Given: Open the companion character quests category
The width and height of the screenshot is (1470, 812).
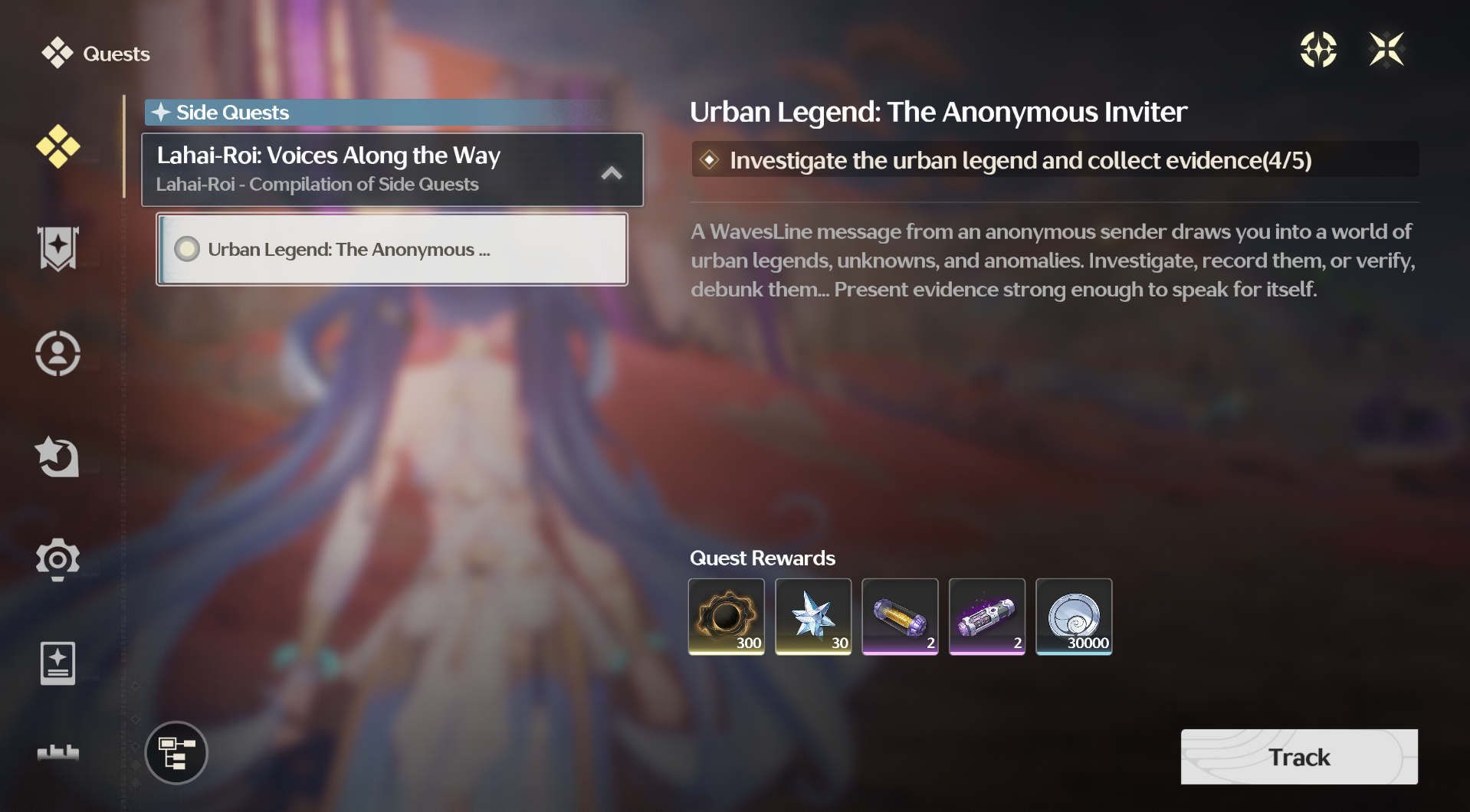Looking at the screenshot, I should pos(57,353).
